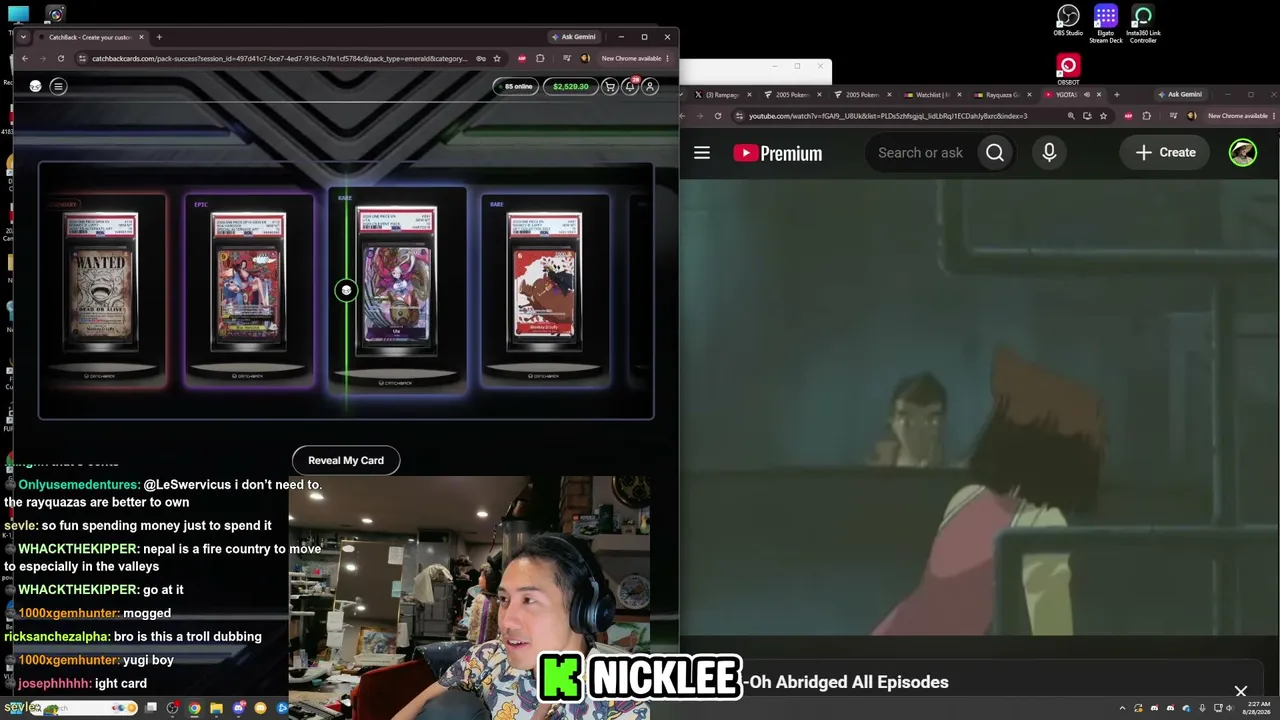Click Ask Gemini in the YouTube window
Viewport: 1280px width, 720px height.
coord(1180,95)
